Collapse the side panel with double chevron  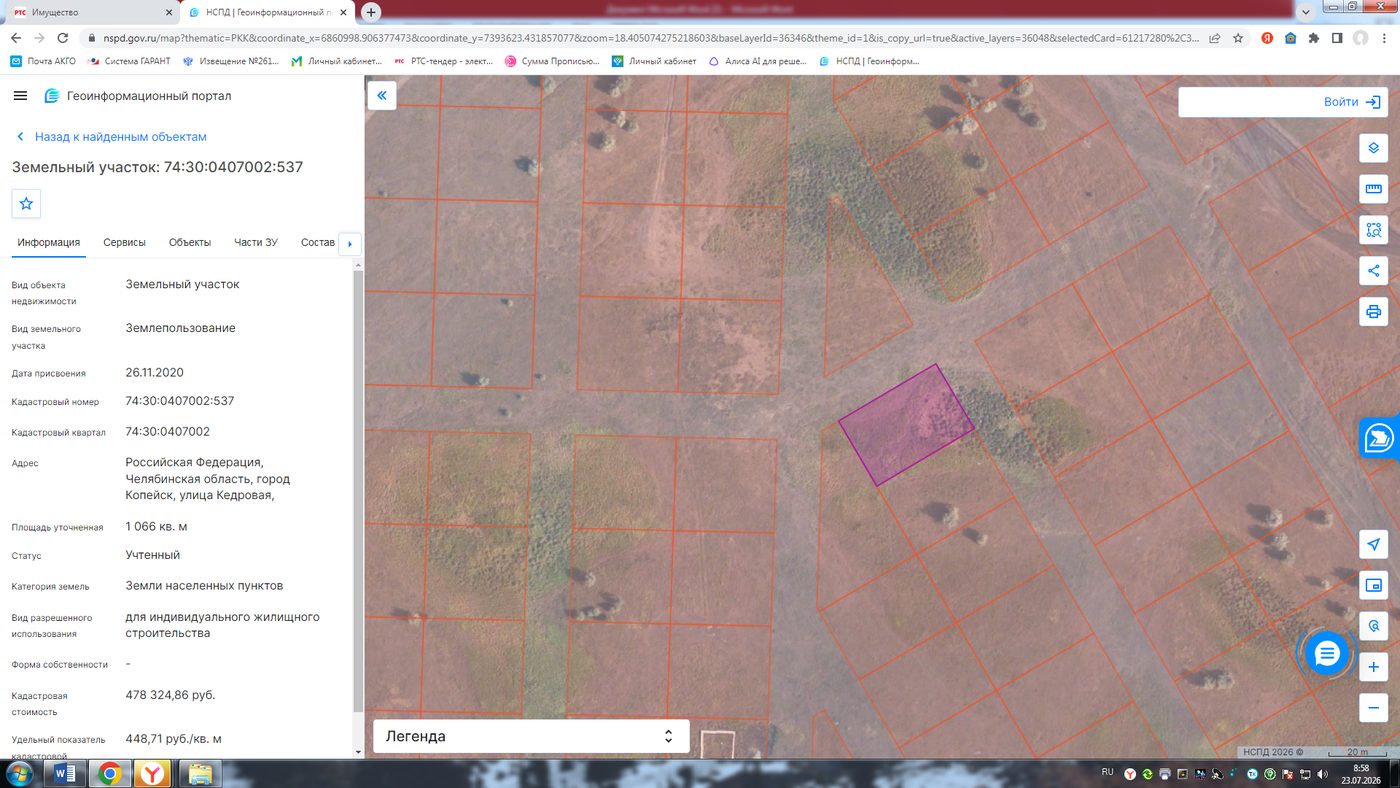(382, 96)
